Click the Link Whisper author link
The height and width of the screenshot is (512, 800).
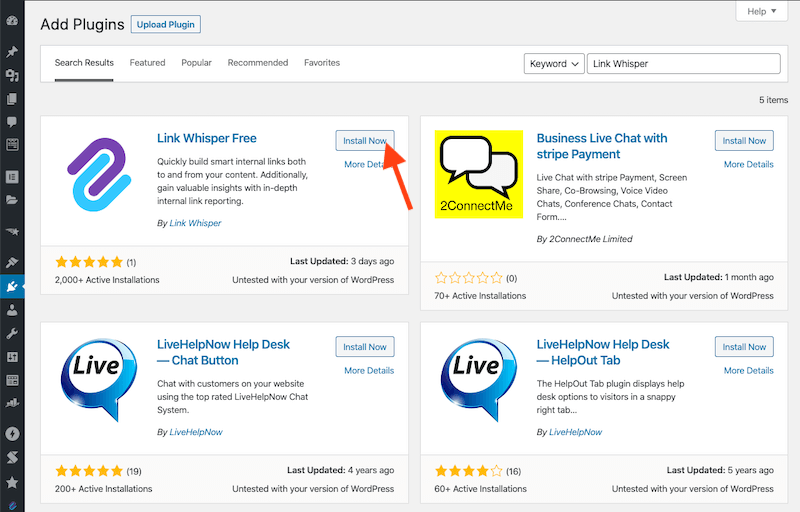coord(195,223)
